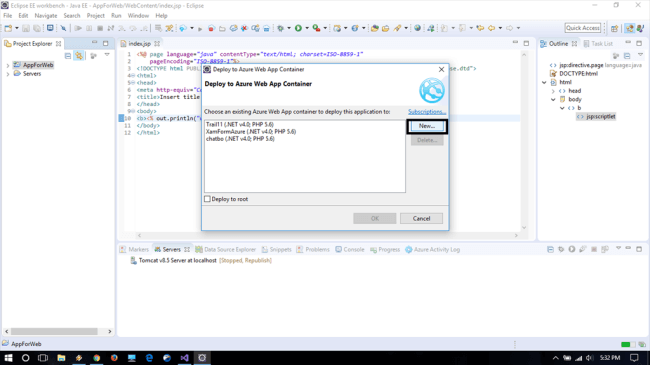Select chatbo web app container
The height and width of the screenshot is (365, 650).
coord(240,139)
